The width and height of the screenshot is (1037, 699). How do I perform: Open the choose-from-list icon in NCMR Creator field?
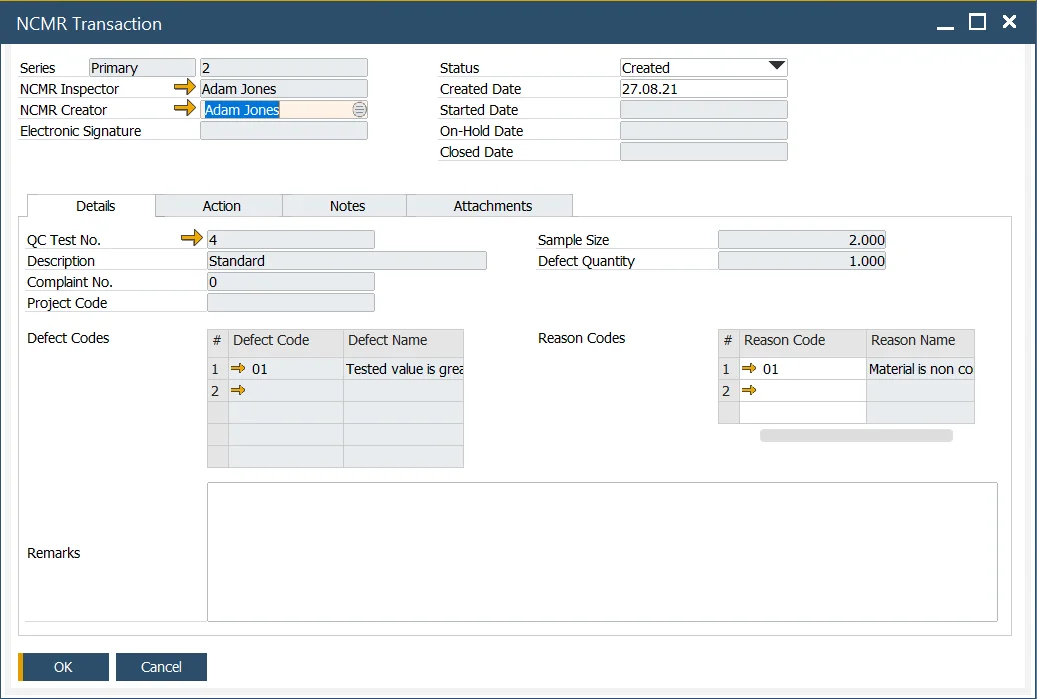coord(359,110)
